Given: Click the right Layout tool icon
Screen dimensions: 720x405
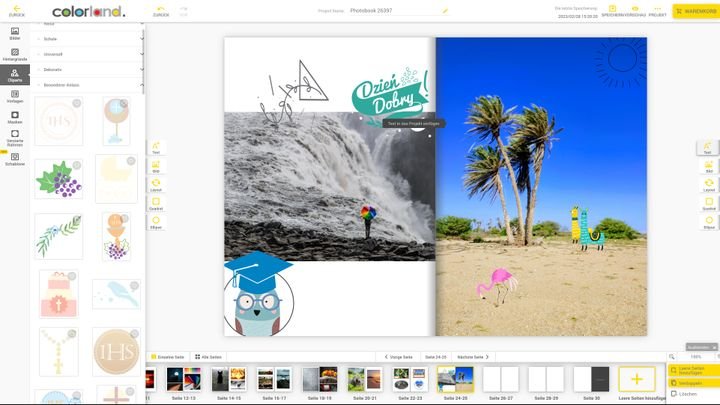Looking at the screenshot, I should click(708, 185).
